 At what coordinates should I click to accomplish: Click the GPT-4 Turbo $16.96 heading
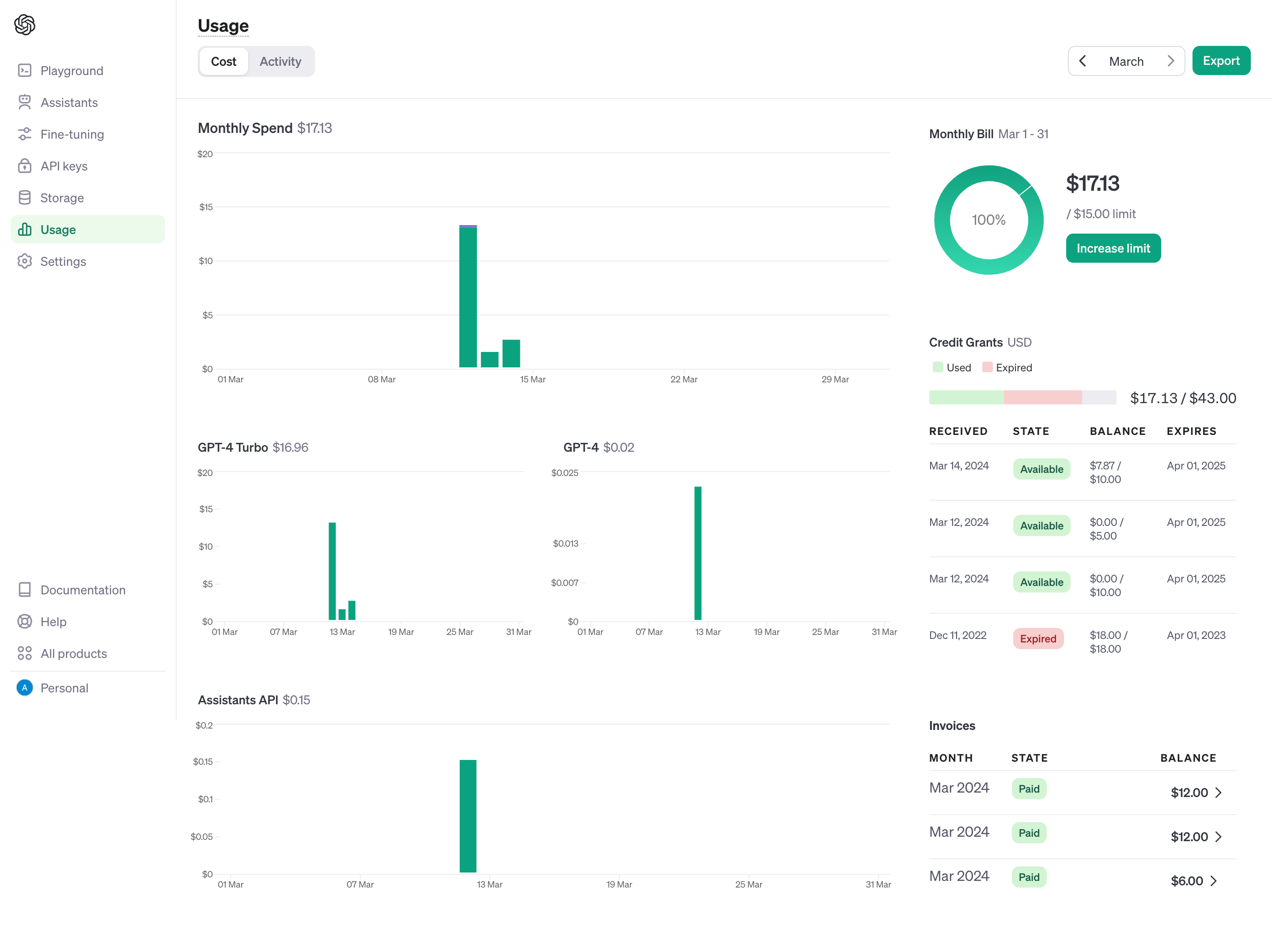pyautogui.click(x=253, y=447)
